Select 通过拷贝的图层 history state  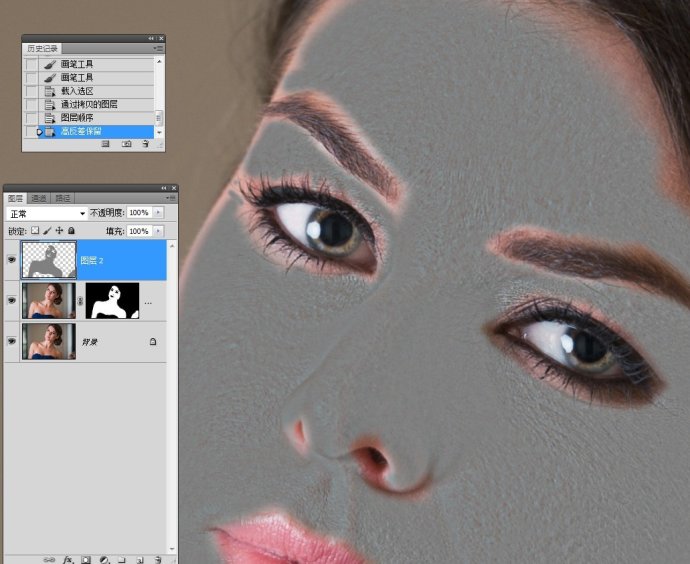tap(89, 105)
